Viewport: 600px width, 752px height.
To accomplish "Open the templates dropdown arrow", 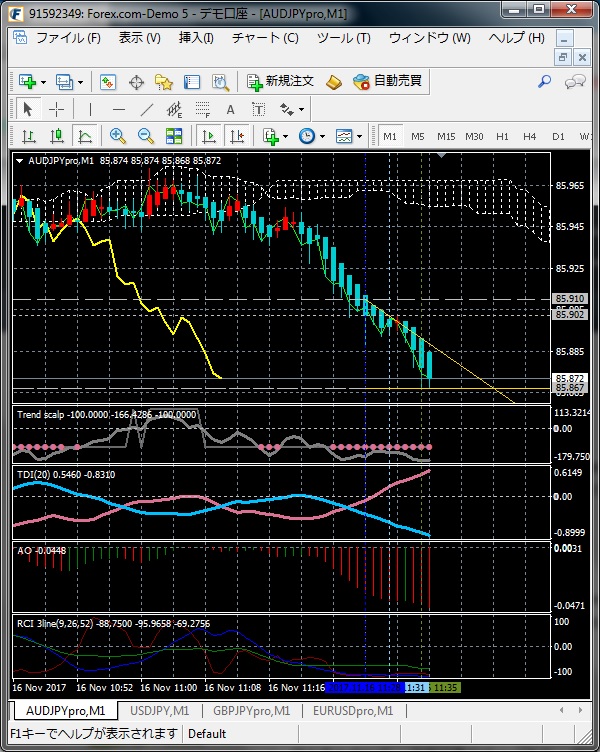I will (360, 137).
